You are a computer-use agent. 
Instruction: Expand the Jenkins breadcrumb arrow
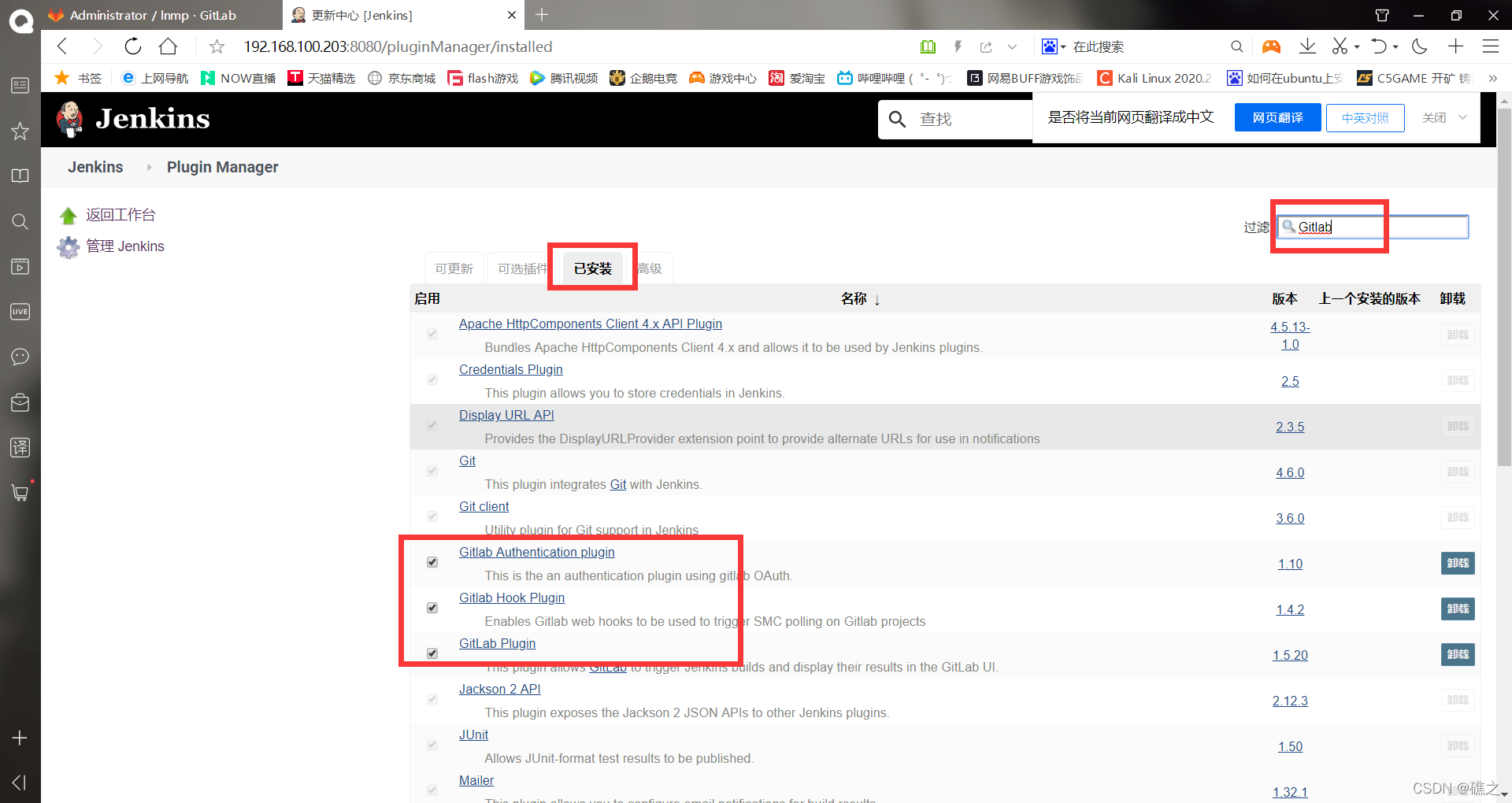[x=149, y=167]
